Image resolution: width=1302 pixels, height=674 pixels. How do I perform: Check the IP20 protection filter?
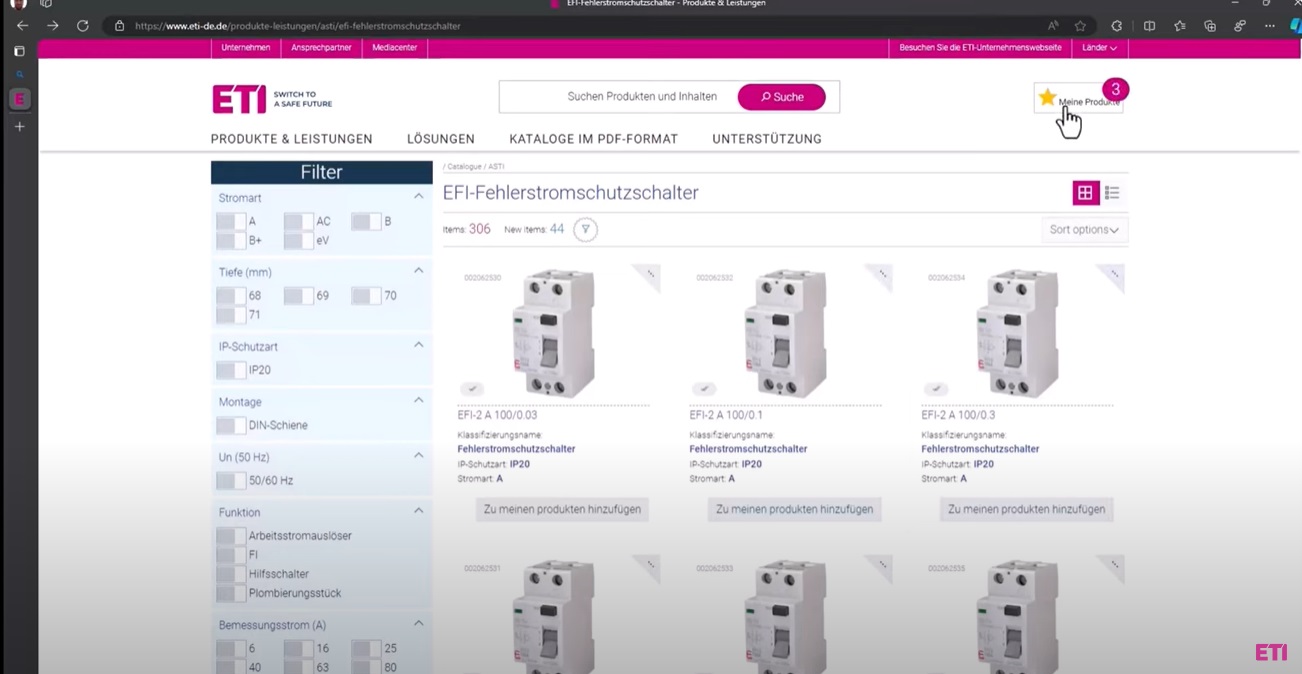[230, 370]
